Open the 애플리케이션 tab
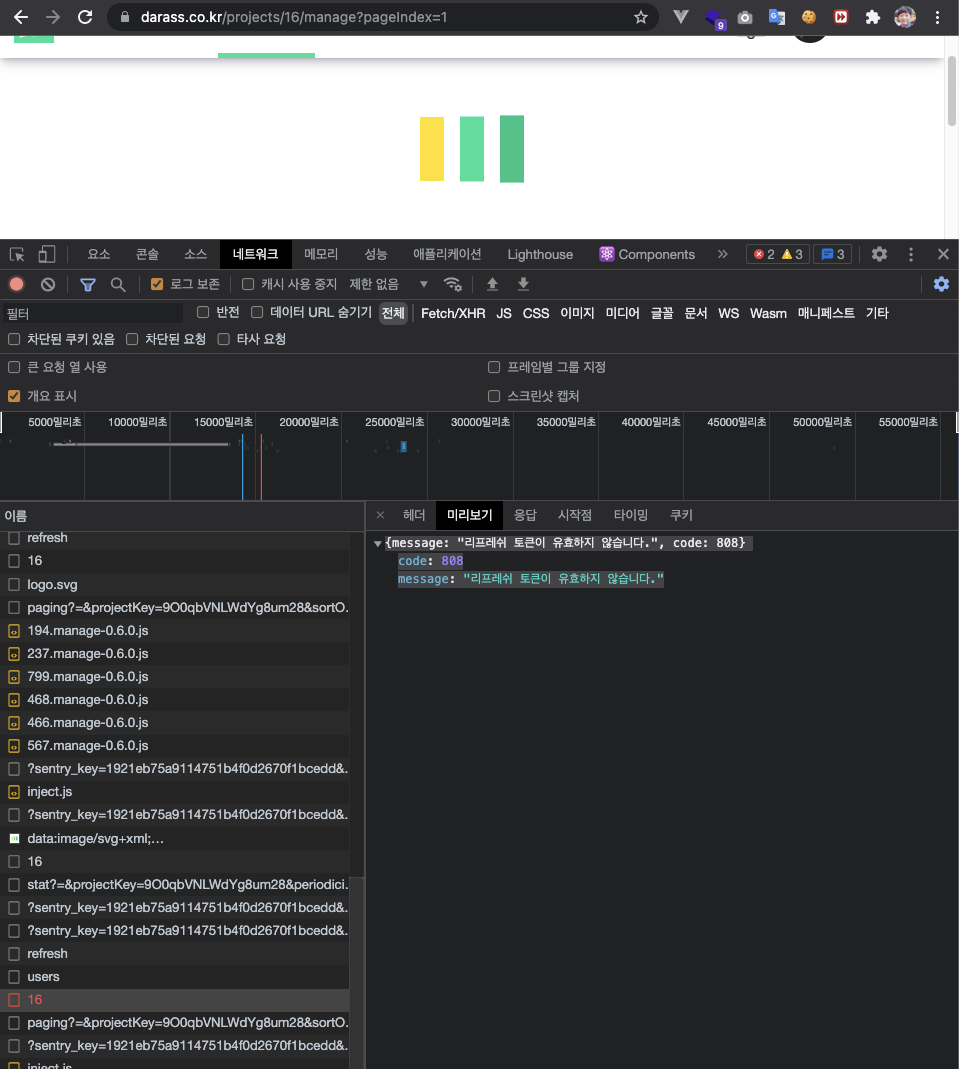The width and height of the screenshot is (959, 1069). (447, 254)
